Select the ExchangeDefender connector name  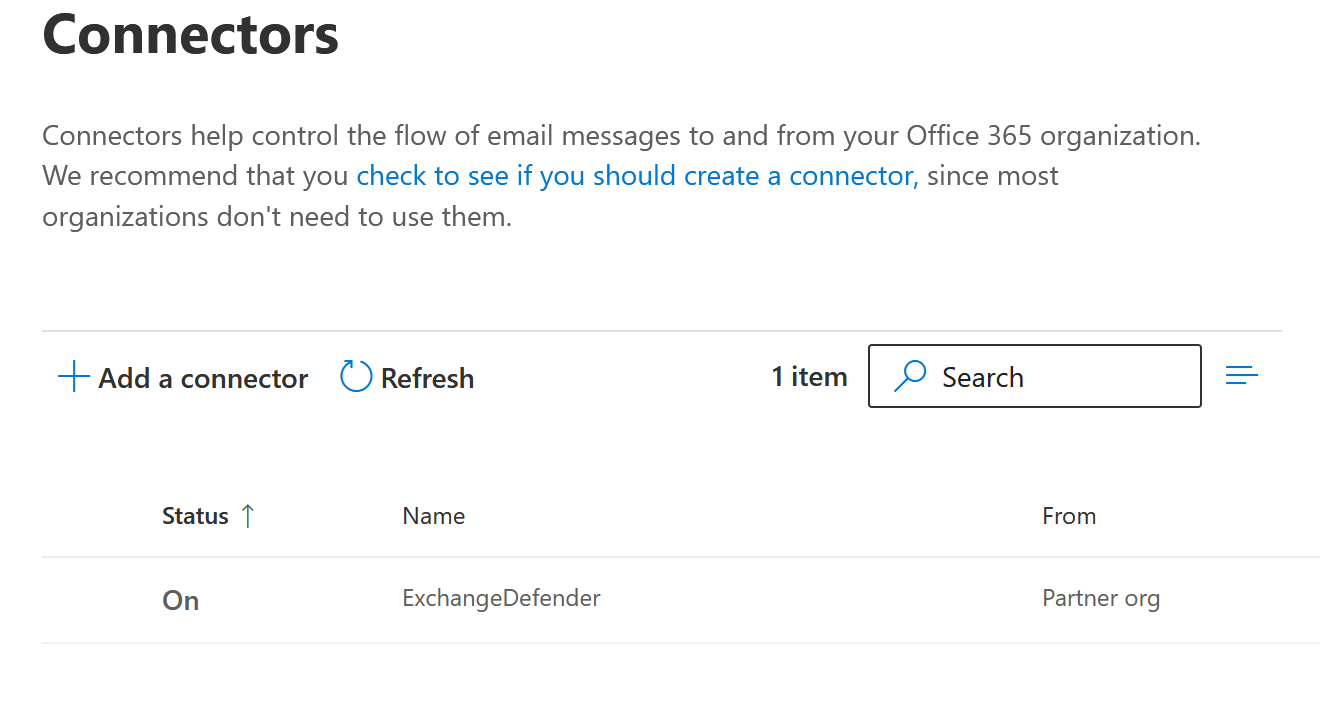[x=501, y=598]
